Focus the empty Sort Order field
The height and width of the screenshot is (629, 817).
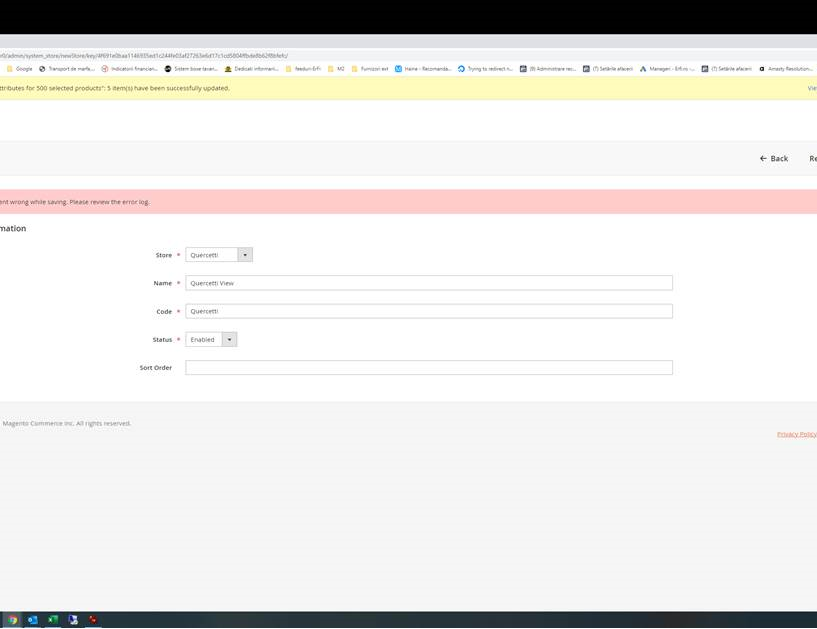pyautogui.click(x=428, y=368)
